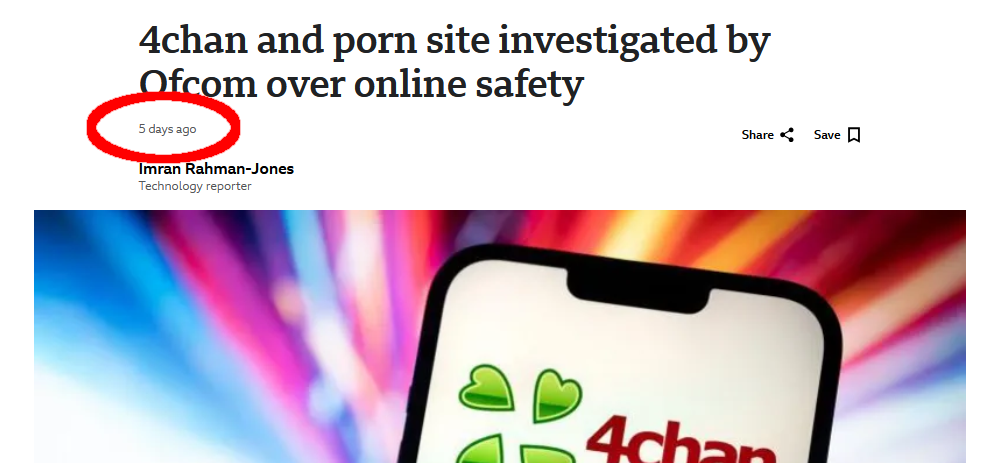Click the Technology reporter subtitle
This screenshot has width=1001, height=463.
(x=195, y=186)
